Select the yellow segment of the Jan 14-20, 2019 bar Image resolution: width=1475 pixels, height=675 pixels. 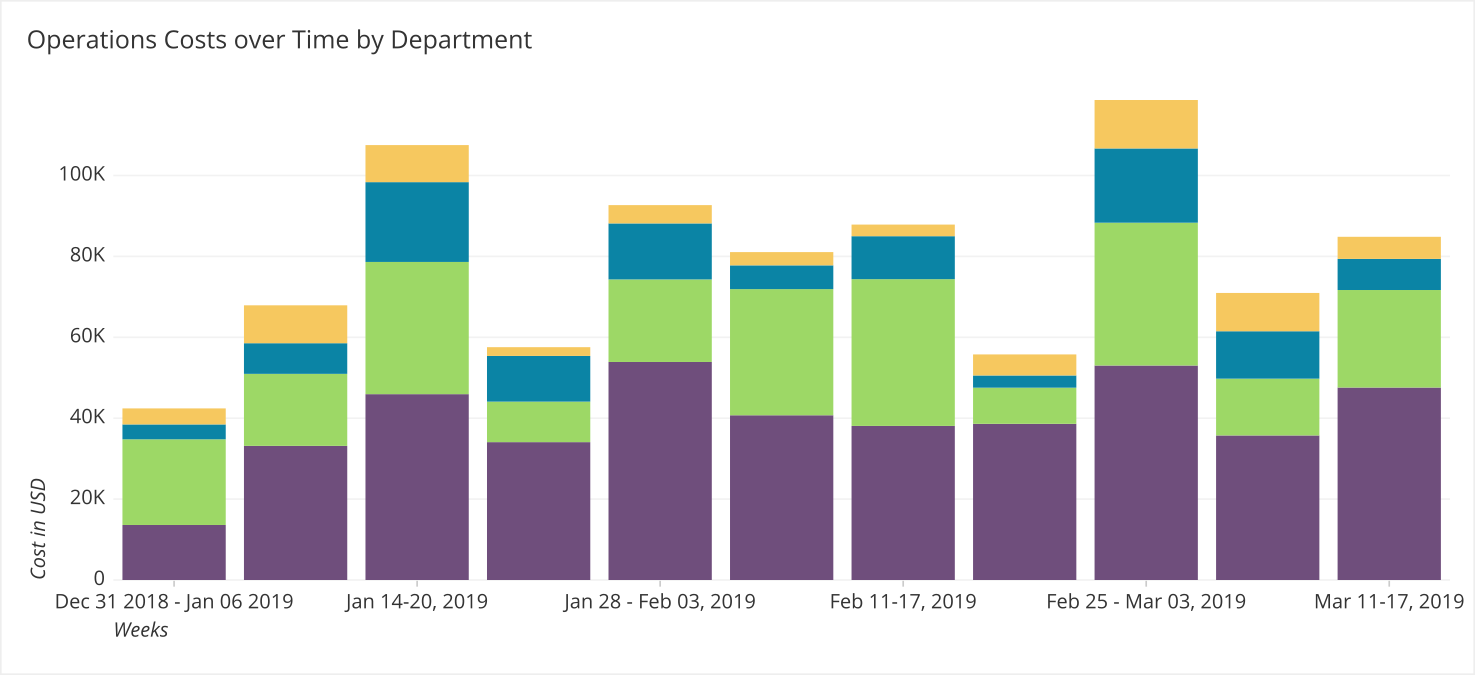[x=417, y=164]
